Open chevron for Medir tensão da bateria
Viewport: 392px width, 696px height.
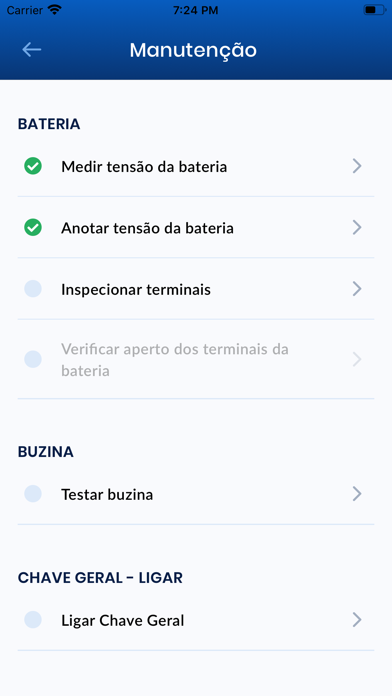(357, 166)
